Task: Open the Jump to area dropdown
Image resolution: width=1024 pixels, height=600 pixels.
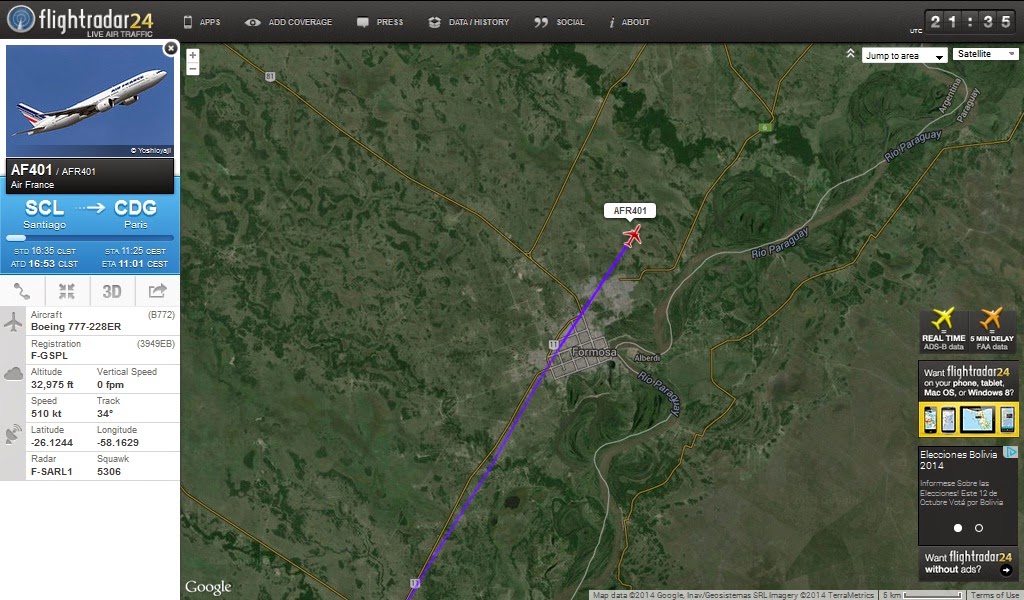Action: [x=904, y=55]
